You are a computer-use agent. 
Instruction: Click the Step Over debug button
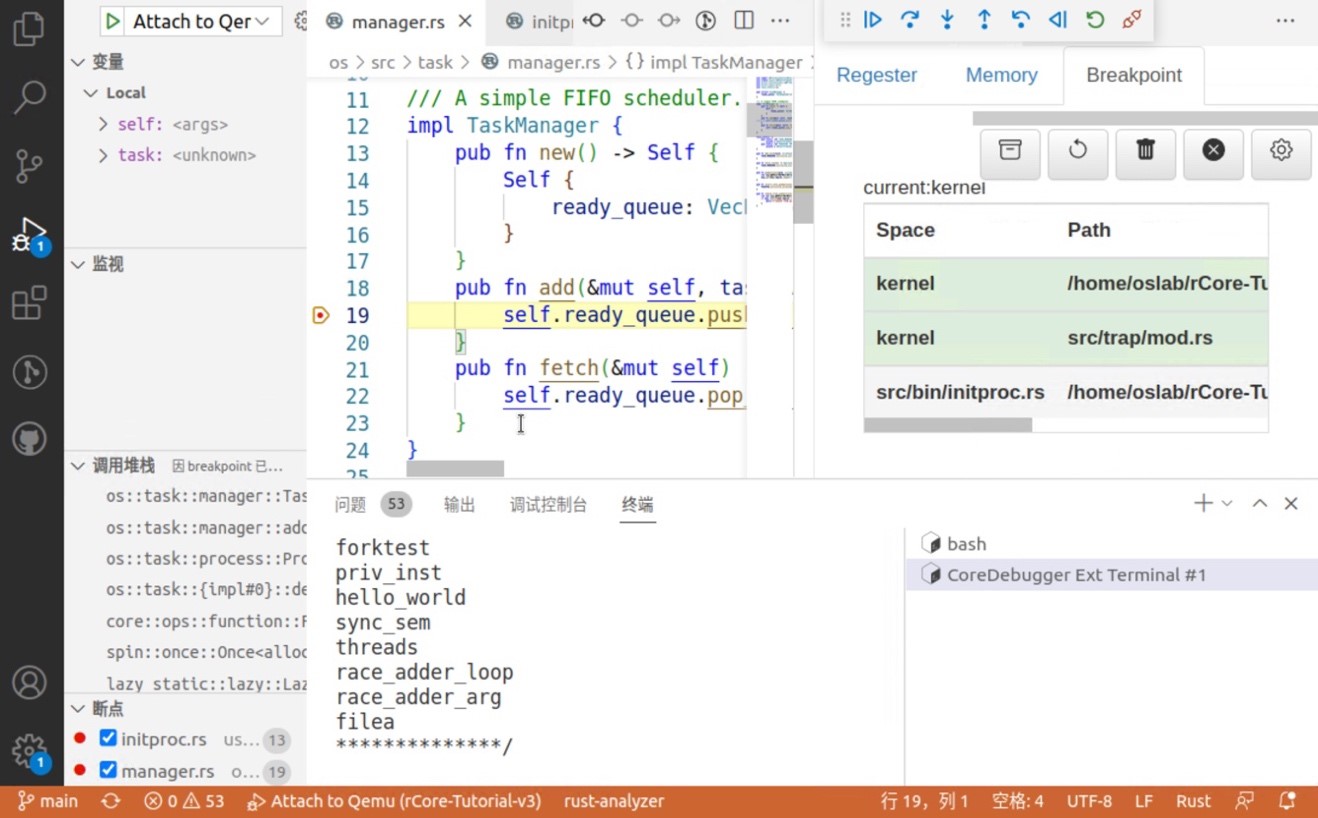tap(910, 20)
